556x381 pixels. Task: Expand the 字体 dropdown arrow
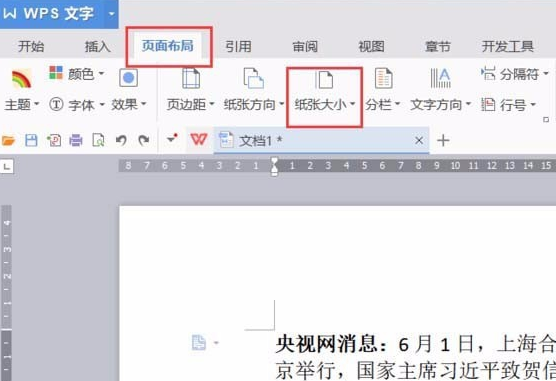coord(102,104)
